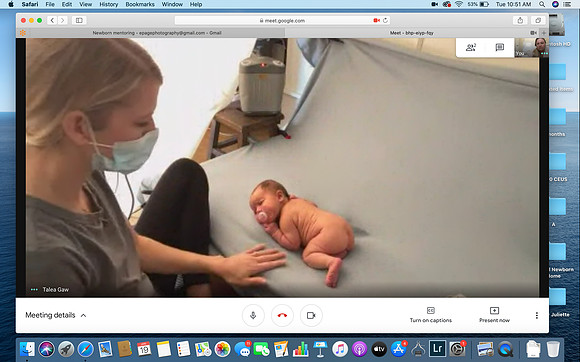
Task: Click the red camera-in-use indicator in address bar
Action: pyautogui.click(x=377, y=20)
